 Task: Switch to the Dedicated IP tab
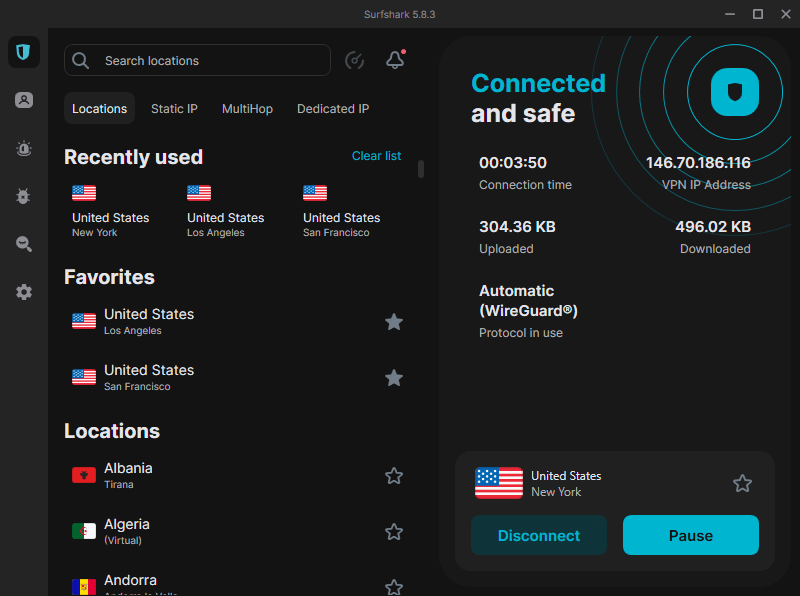[333, 109]
